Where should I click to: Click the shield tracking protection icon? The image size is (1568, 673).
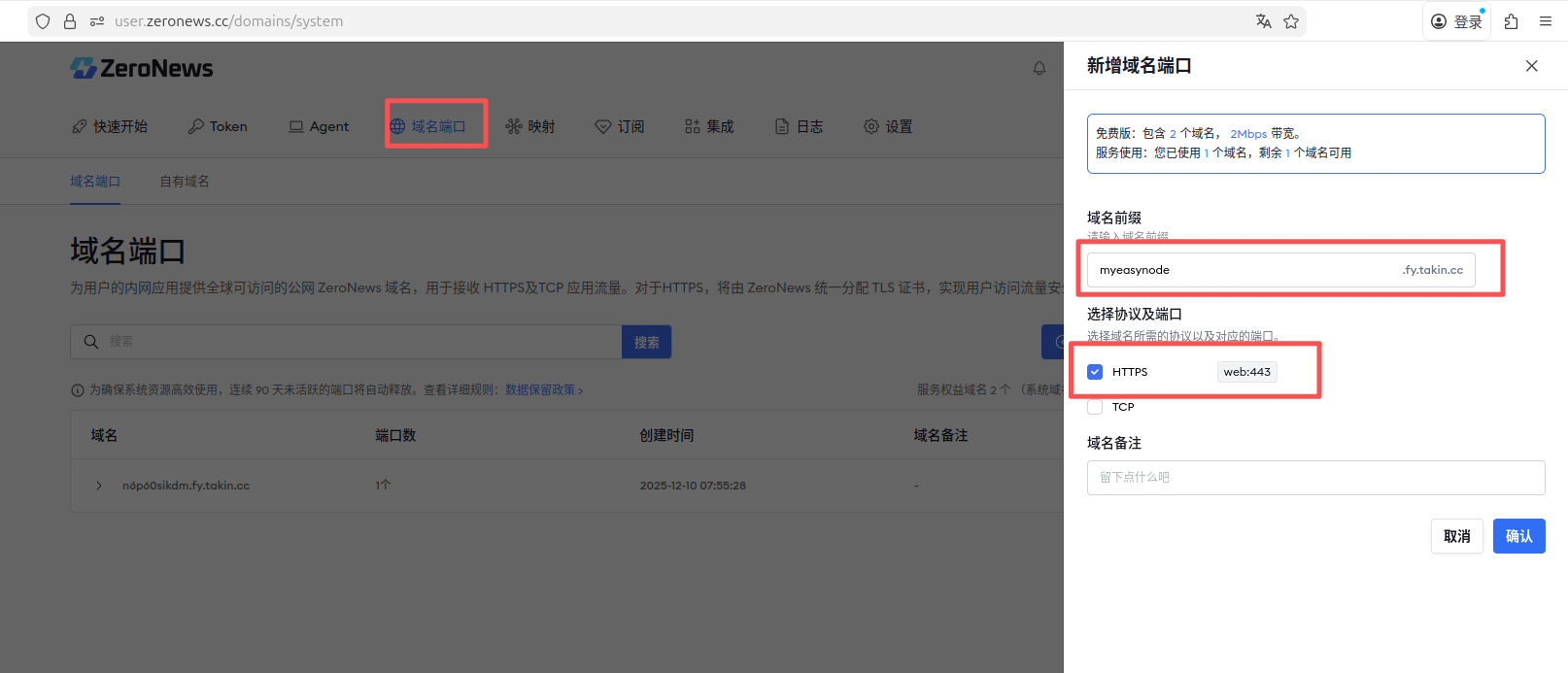click(43, 21)
